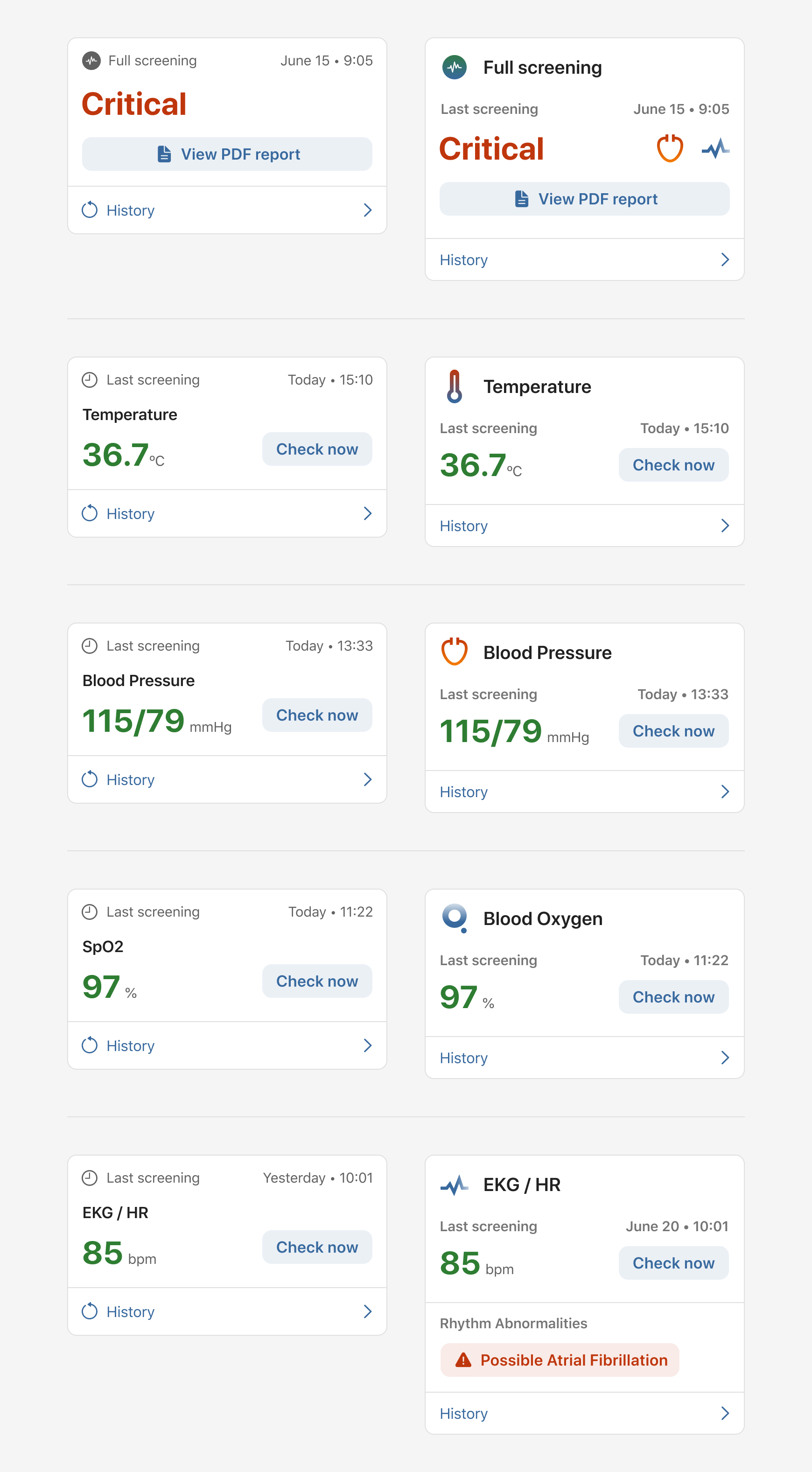Click the Critical status on the right Full screening card

click(x=491, y=148)
